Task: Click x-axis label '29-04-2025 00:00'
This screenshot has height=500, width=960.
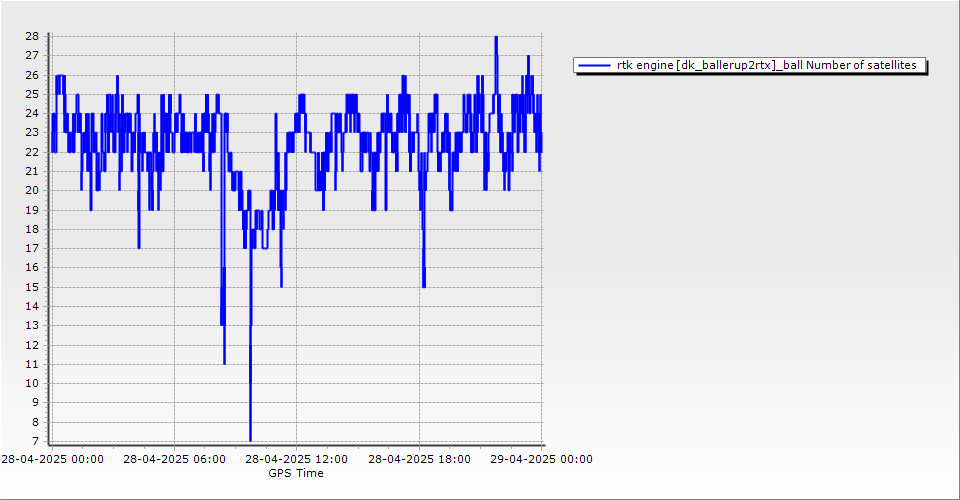Action: pyautogui.click(x=541, y=459)
